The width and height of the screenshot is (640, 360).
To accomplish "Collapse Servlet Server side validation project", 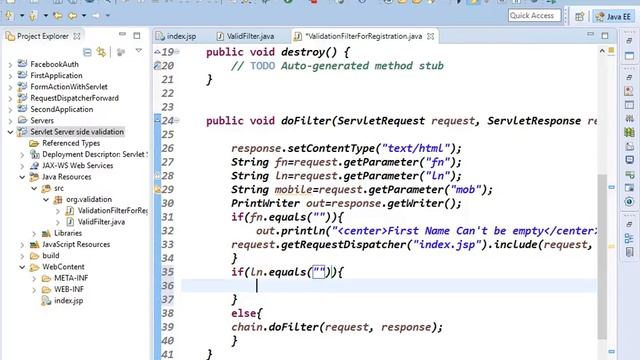I will tap(10, 132).
